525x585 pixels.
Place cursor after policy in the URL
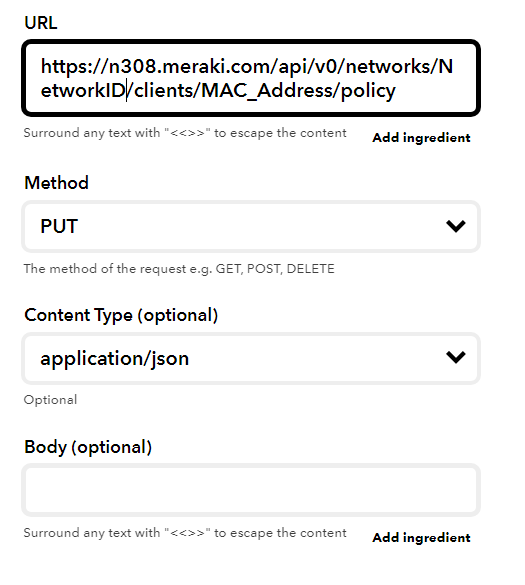[x=396, y=91]
